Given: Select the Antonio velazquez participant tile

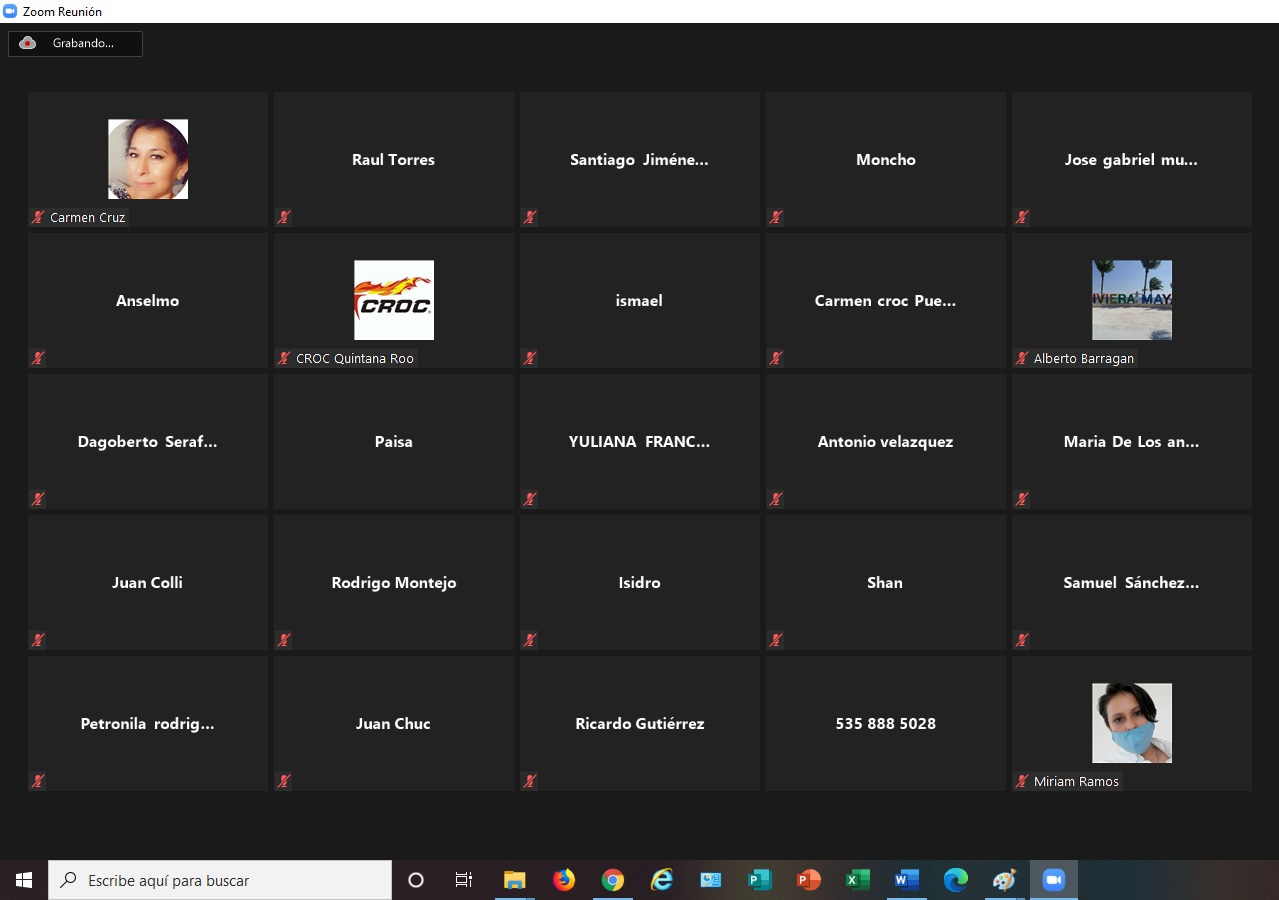Looking at the screenshot, I should click(x=885, y=441).
